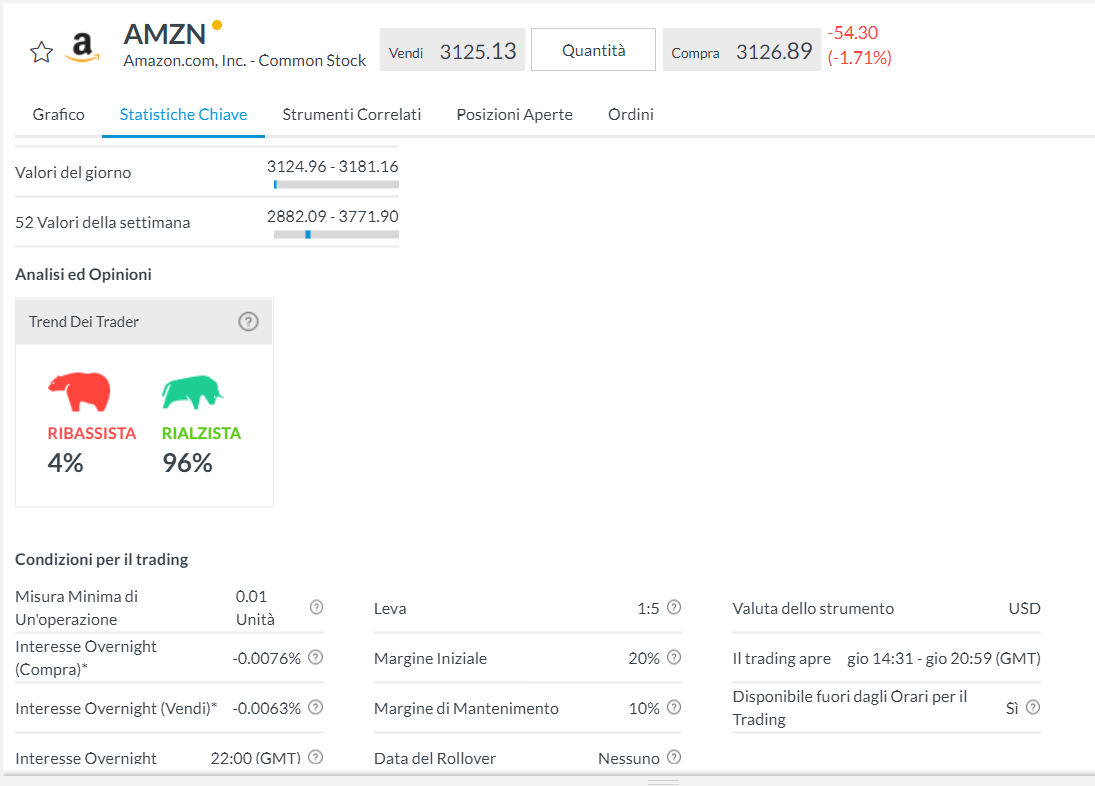Click the 'Il trading apre' label
Image resolution: width=1095 pixels, height=786 pixels.
tap(781, 658)
